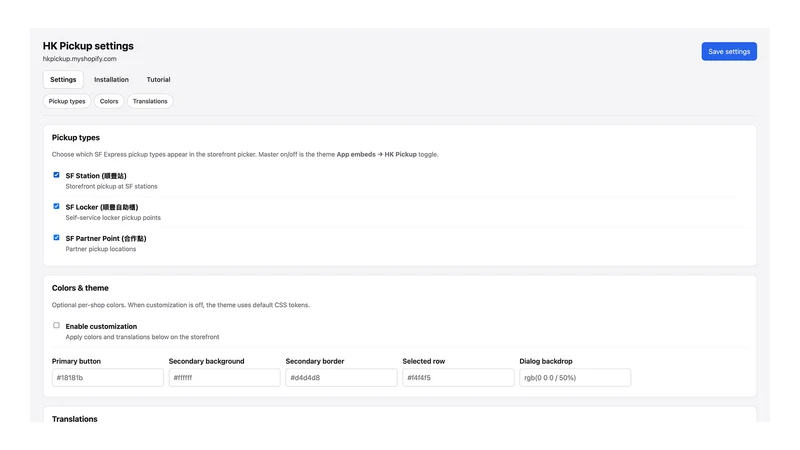Jump to Colors section pill
The image size is (800, 450).
[109, 101]
